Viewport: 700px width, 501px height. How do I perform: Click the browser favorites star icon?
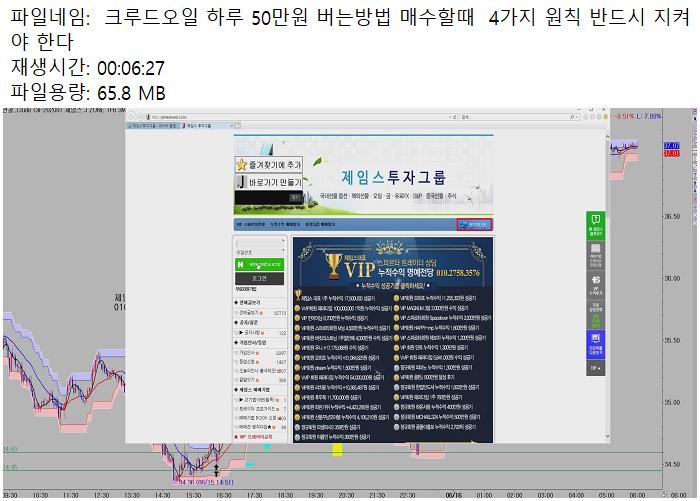pos(592,117)
